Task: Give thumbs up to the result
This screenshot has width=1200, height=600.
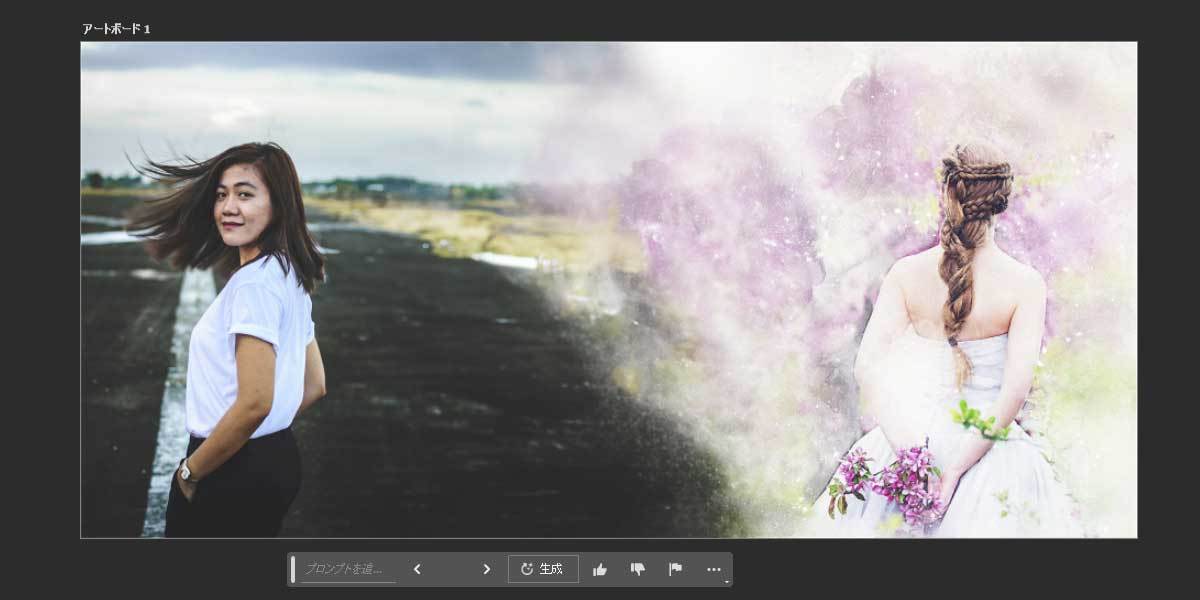Action: [x=600, y=569]
